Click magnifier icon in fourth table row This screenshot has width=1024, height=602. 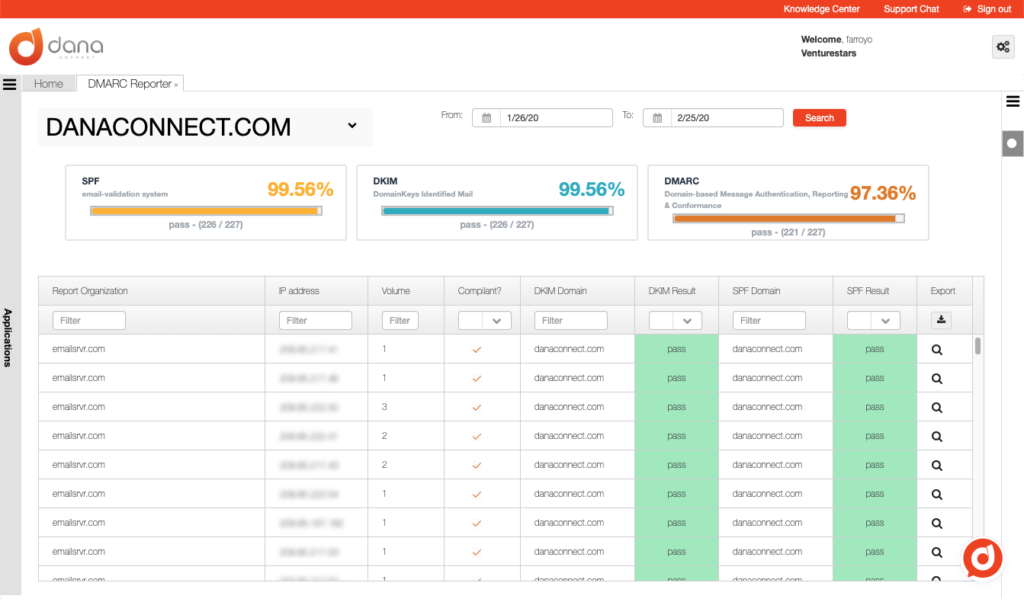(936, 437)
